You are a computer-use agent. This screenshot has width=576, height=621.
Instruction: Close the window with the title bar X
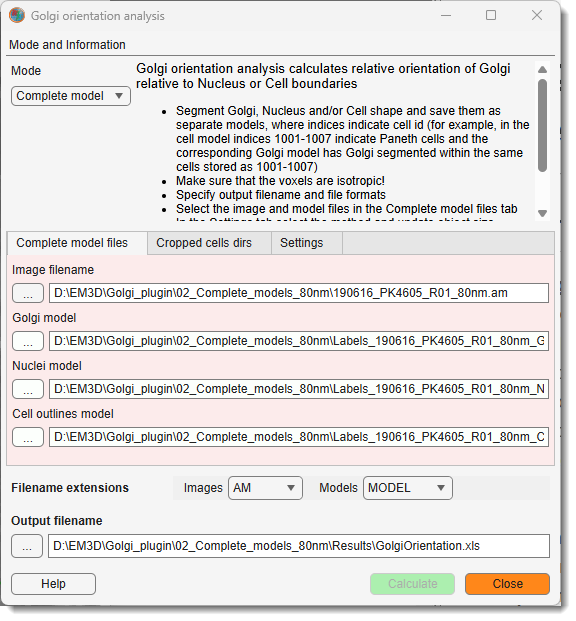point(537,15)
